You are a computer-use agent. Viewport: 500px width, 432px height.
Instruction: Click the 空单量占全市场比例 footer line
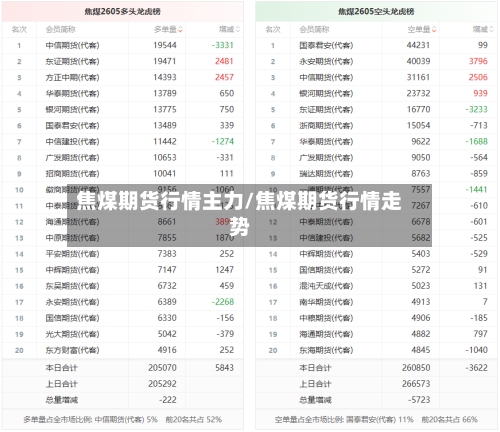(376, 420)
